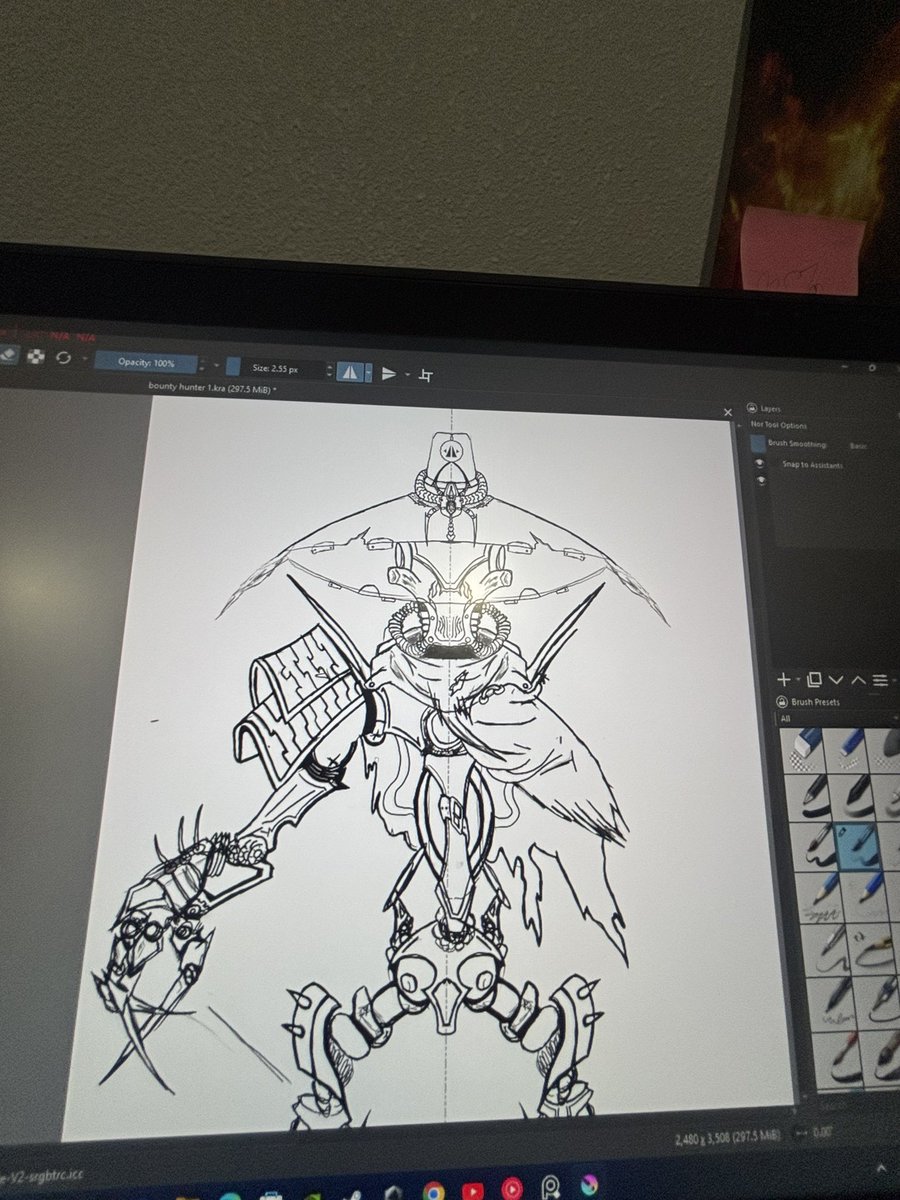Viewport: 900px width, 1200px height.
Task: Open the add-layer type dropdown arrow
Action: point(799,681)
